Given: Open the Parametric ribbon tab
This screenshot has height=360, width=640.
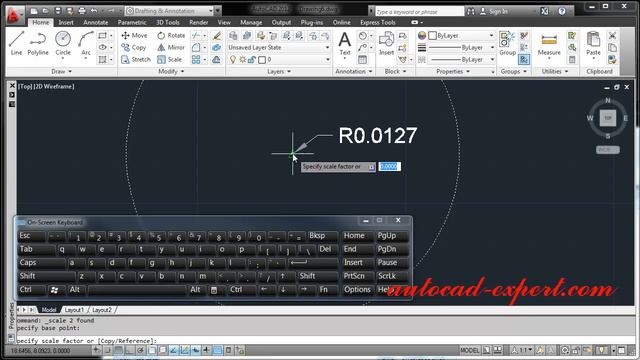Looking at the screenshot, I should (x=132, y=22).
